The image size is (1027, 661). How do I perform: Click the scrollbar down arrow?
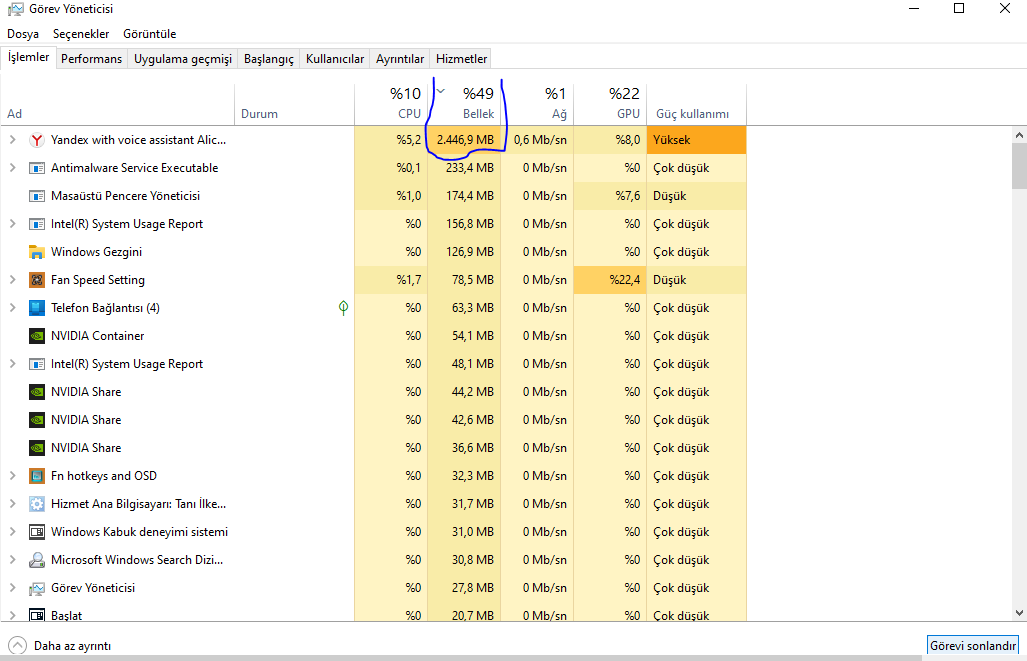pos(1018,613)
